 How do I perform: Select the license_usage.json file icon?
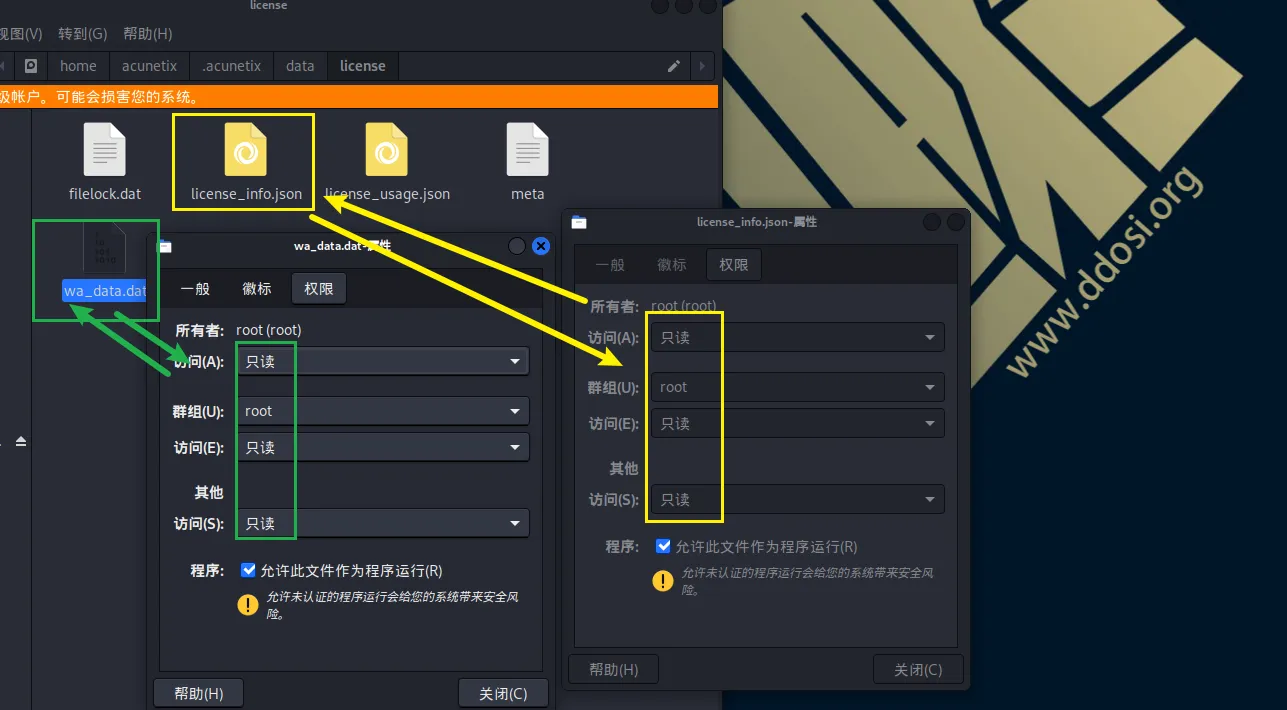pos(386,150)
